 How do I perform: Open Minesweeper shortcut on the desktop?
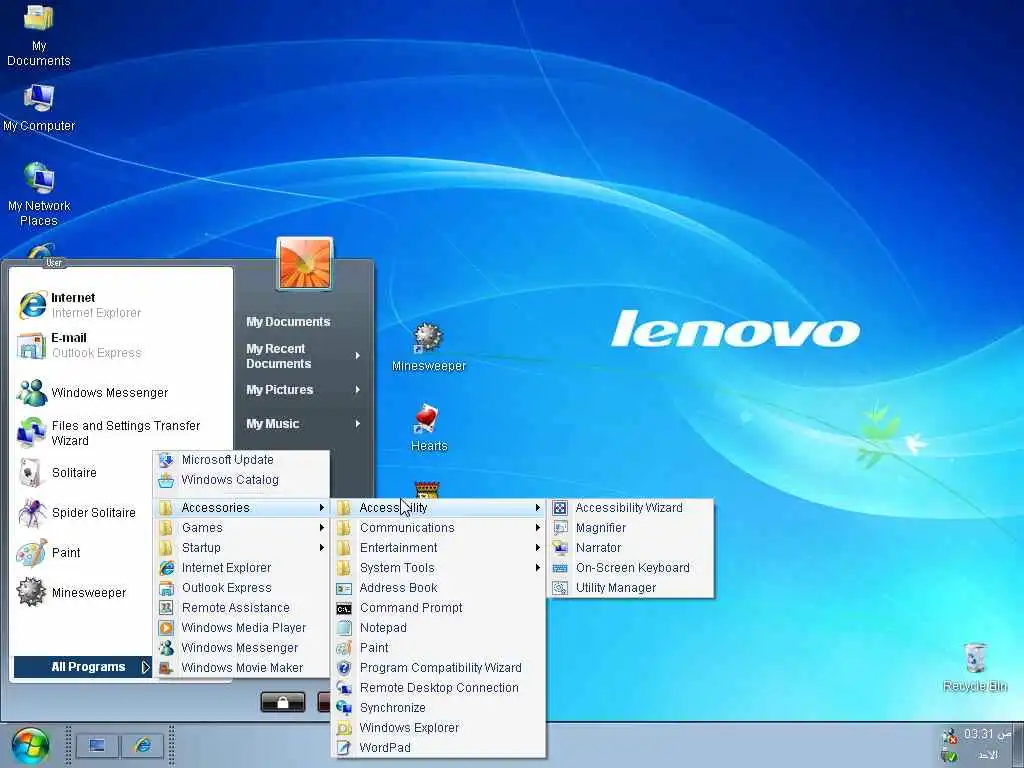point(428,347)
